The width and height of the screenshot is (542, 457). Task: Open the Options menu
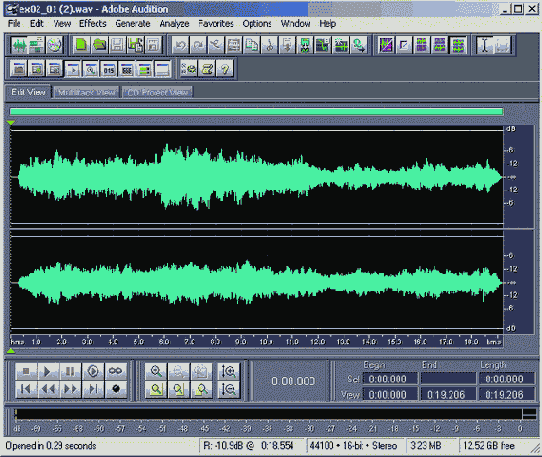pyautogui.click(x=257, y=24)
